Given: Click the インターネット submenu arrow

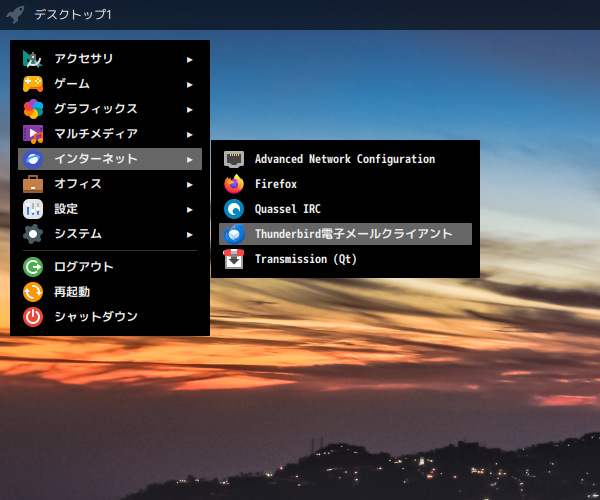Looking at the screenshot, I should coord(189,160).
